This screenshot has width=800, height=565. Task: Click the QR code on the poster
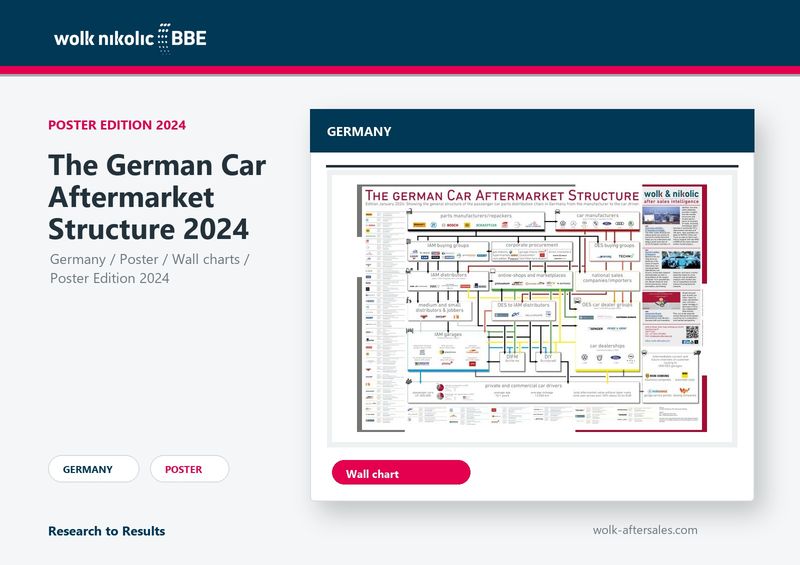pos(692,333)
